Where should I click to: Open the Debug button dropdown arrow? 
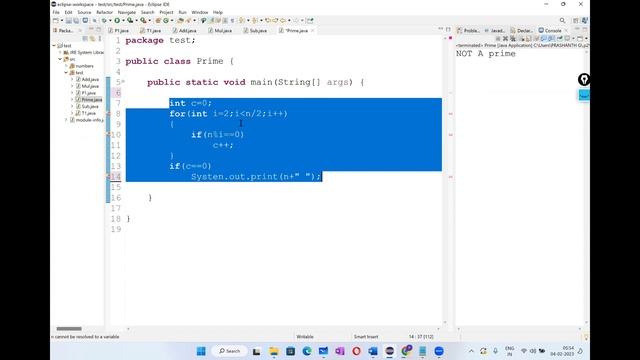coord(110,20)
